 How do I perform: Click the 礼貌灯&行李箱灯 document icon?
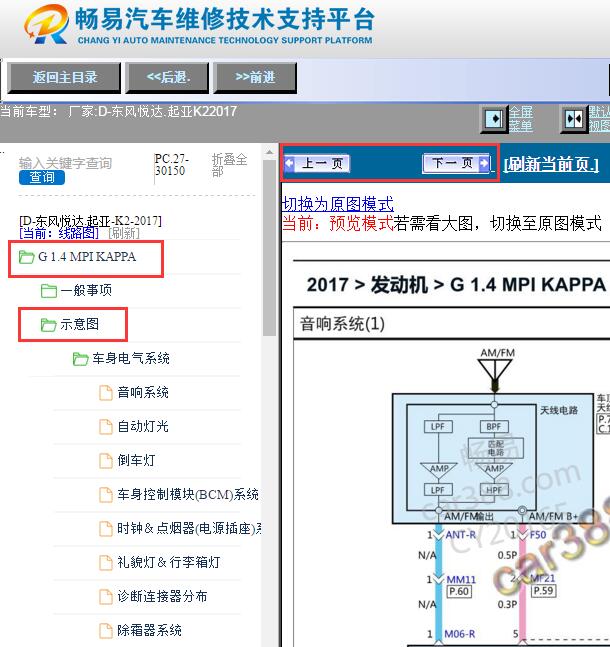[x=106, y=562]
